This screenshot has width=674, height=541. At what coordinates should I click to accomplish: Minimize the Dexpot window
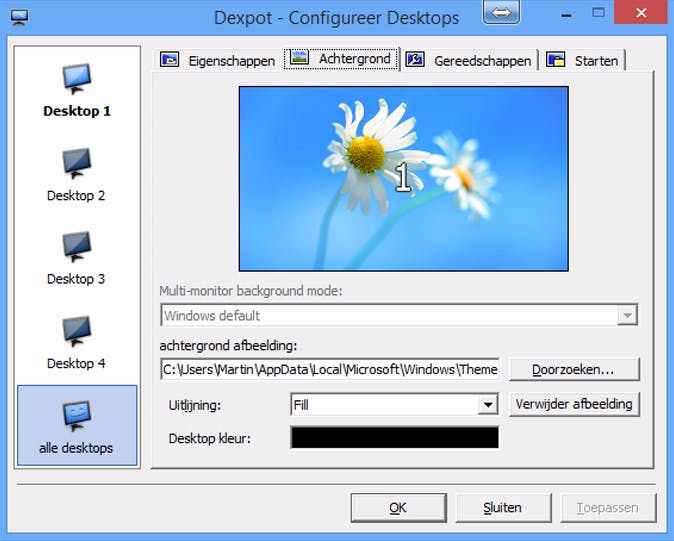567,15
